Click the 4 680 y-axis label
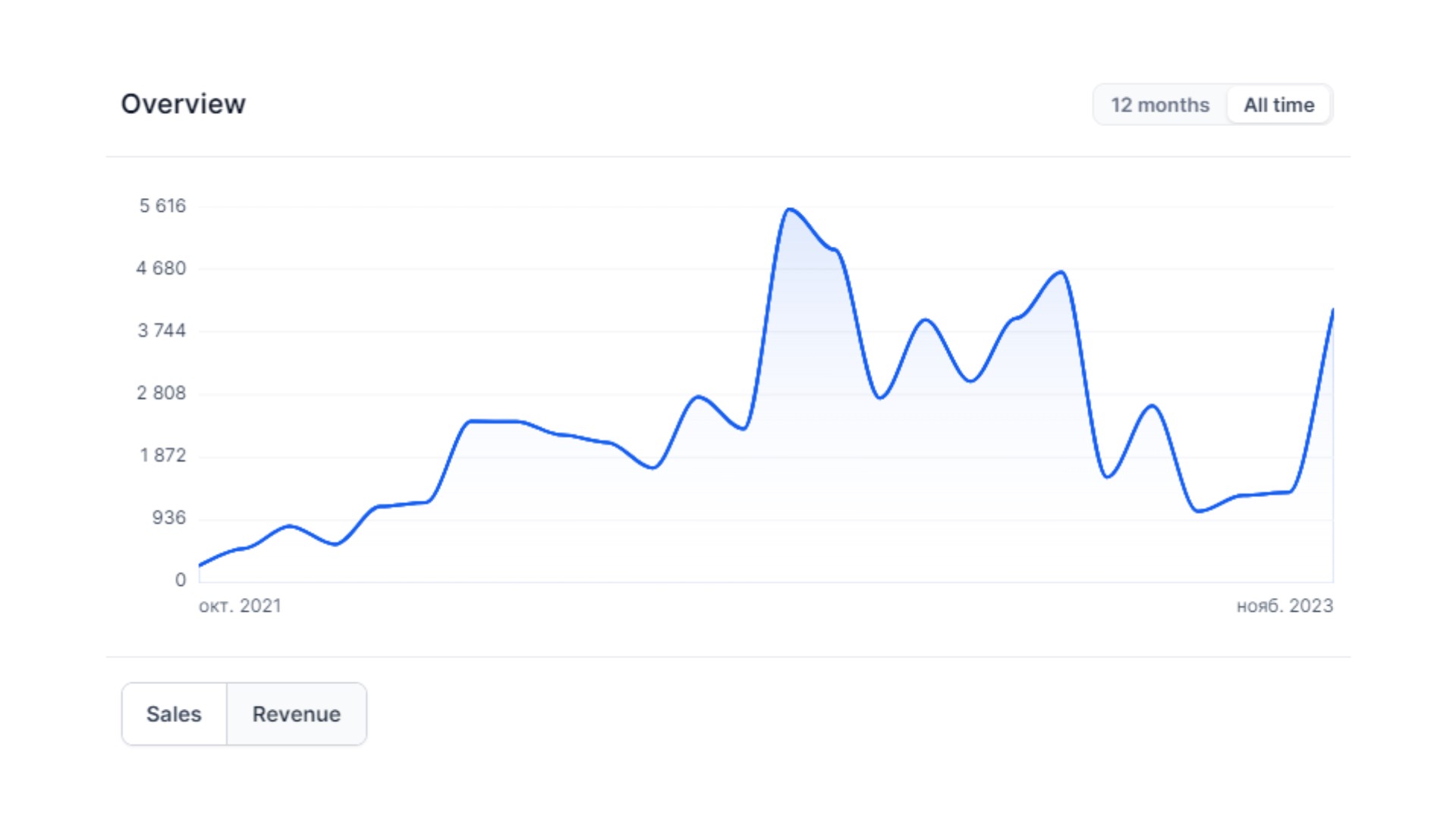1456x819 pixels. pyautogui.click(x=161, y=268)
